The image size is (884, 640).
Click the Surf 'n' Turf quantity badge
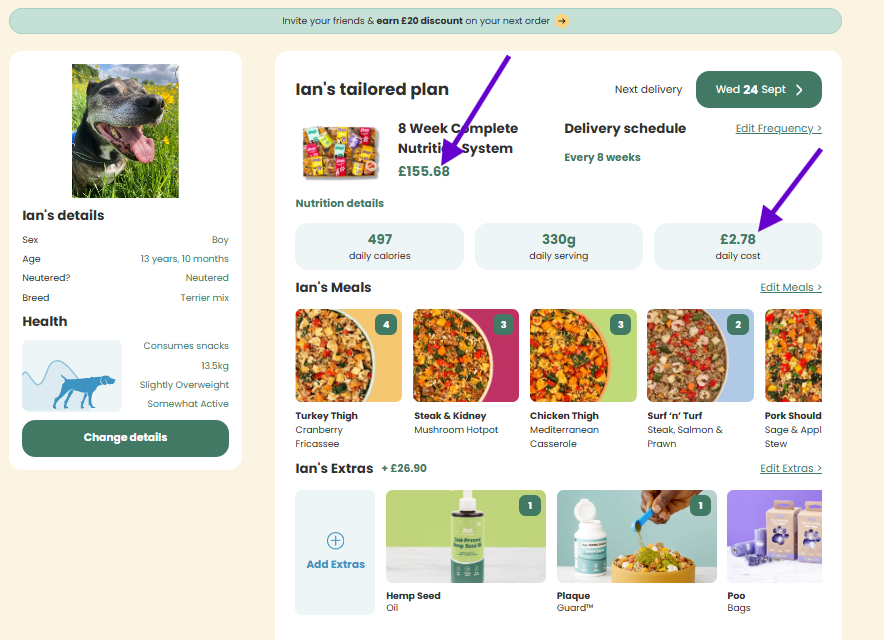738,325
